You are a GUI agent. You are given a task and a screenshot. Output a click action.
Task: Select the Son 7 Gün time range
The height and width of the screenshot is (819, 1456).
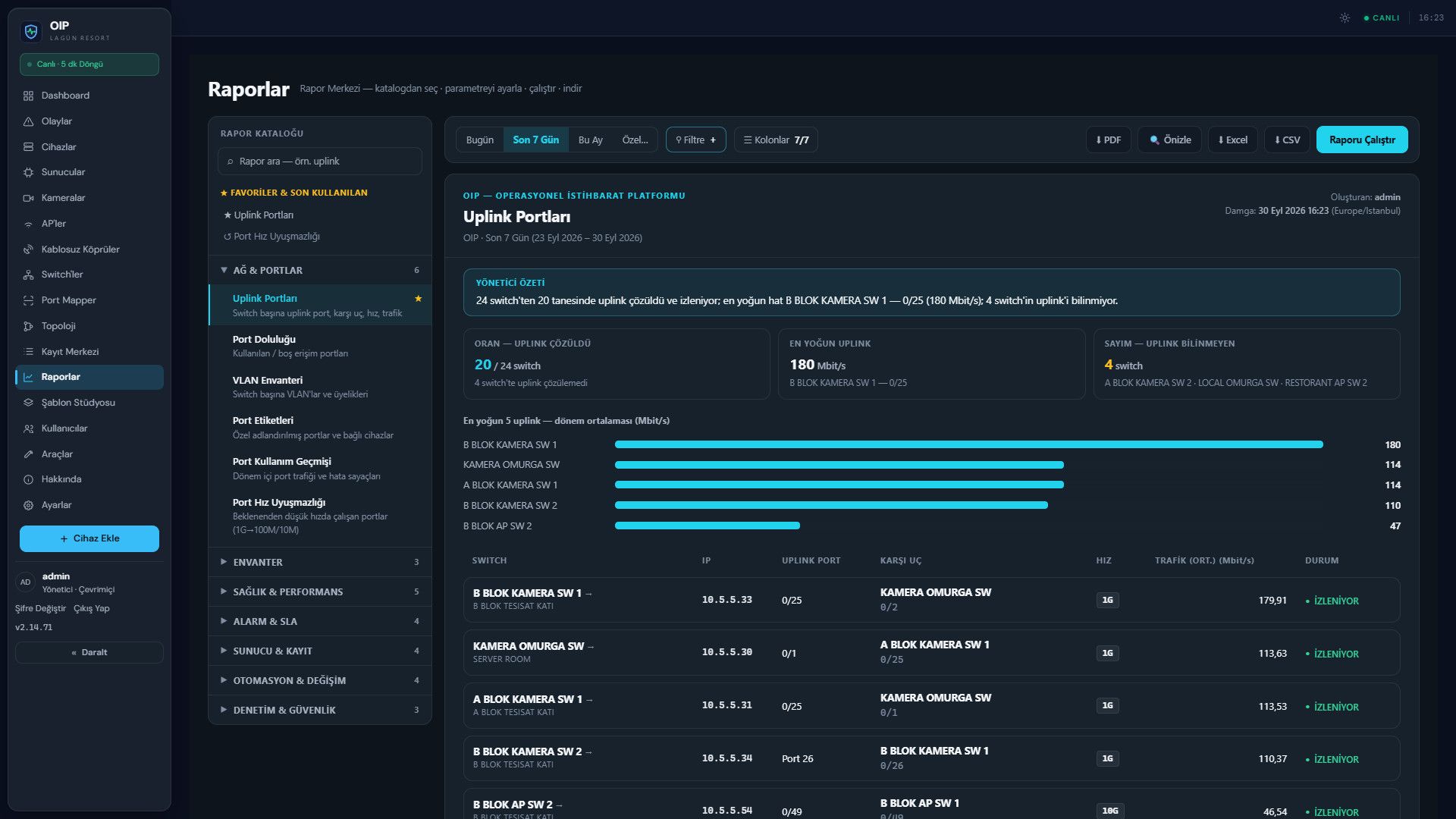click(x=535, y=140)
